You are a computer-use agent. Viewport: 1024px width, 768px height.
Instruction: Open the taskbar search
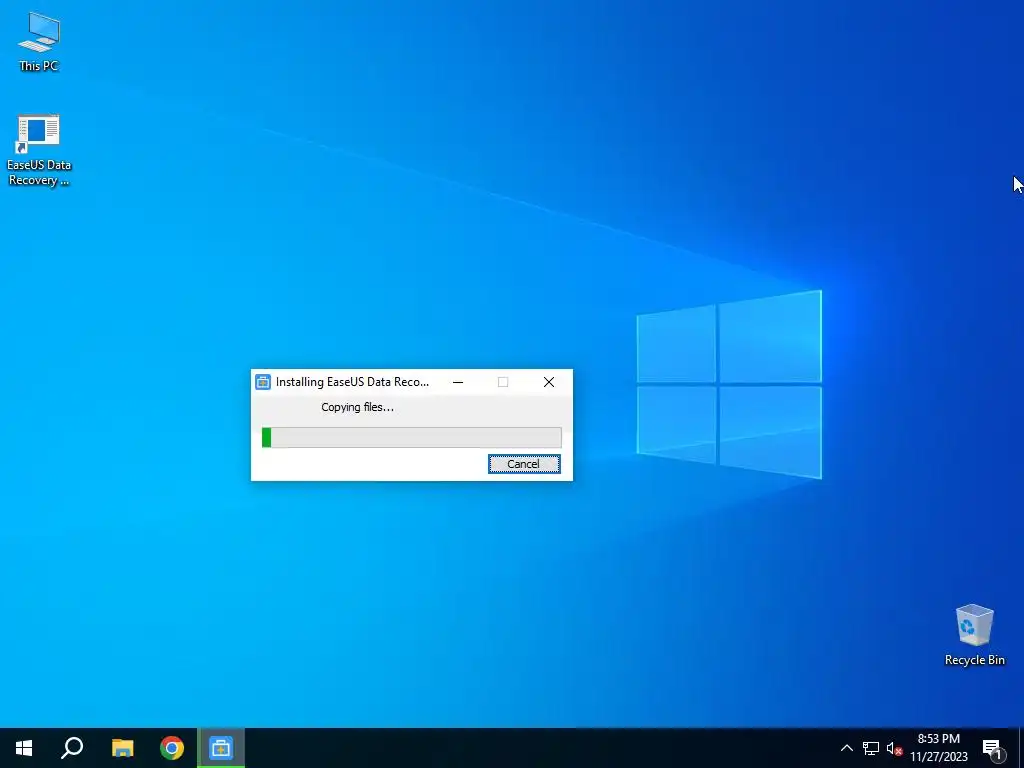72,748
